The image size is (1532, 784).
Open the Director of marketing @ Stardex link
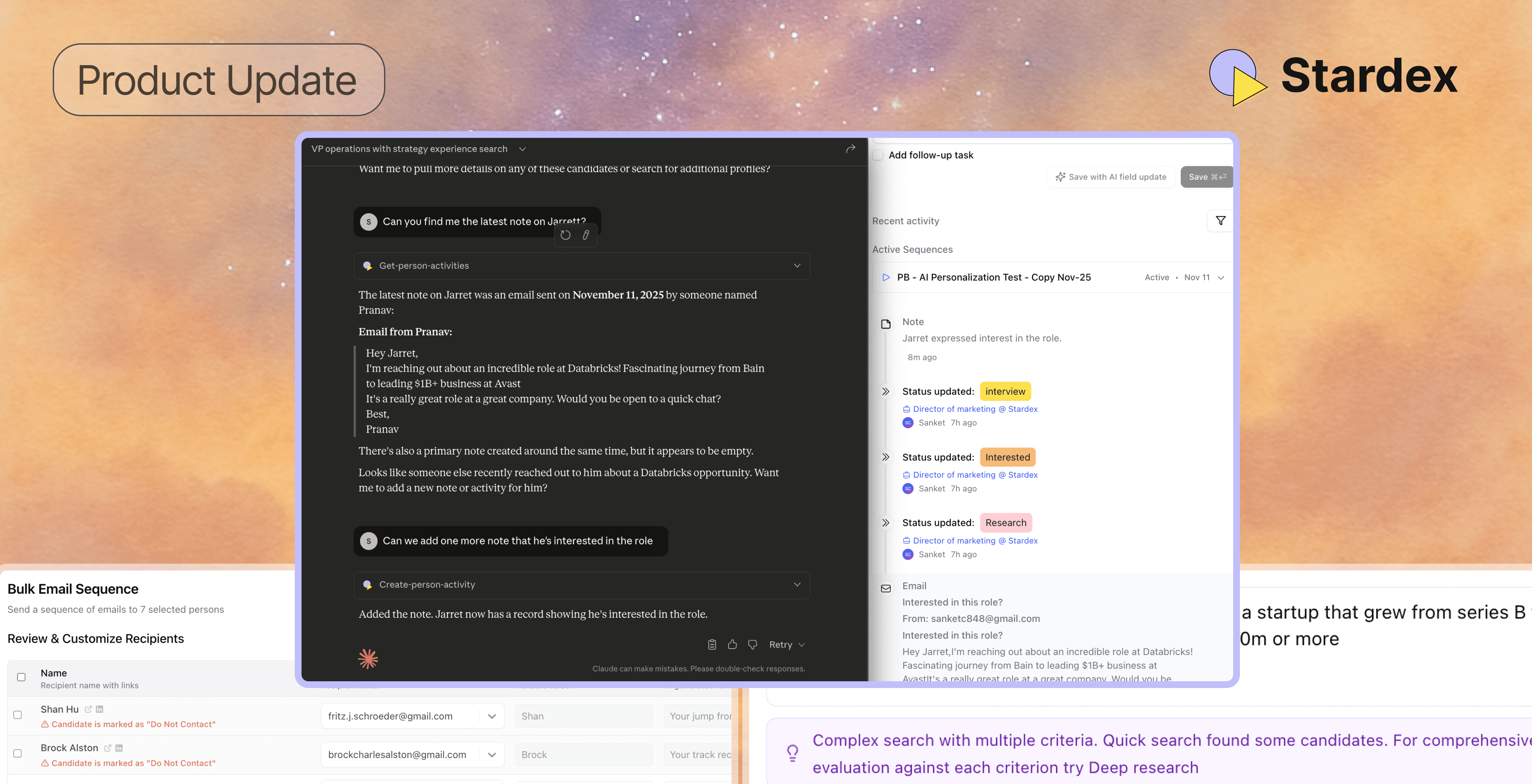pyautogui.click(x=975, y=409)
